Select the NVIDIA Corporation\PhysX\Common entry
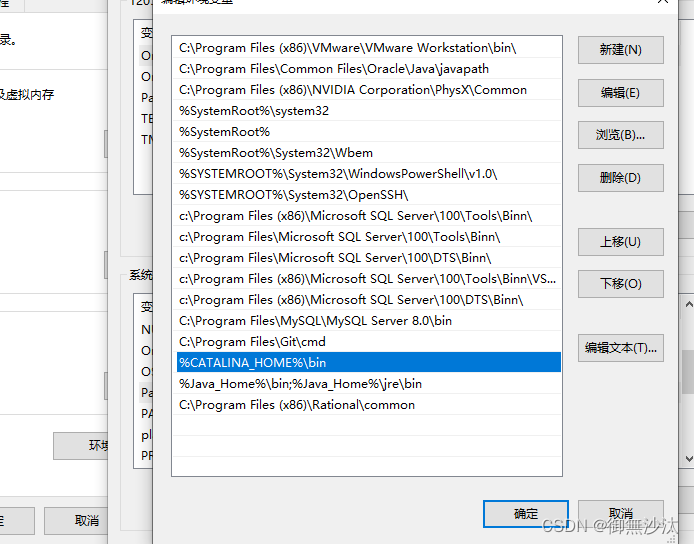The image size is (694, 544). (x=368, y=90)
